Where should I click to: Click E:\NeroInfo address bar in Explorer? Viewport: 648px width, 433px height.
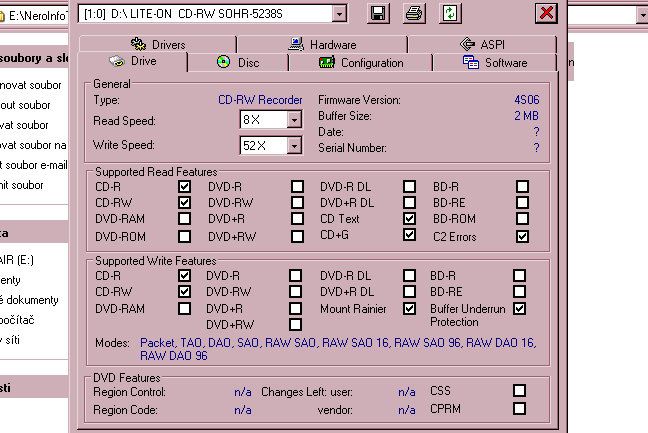click(34, 16)
